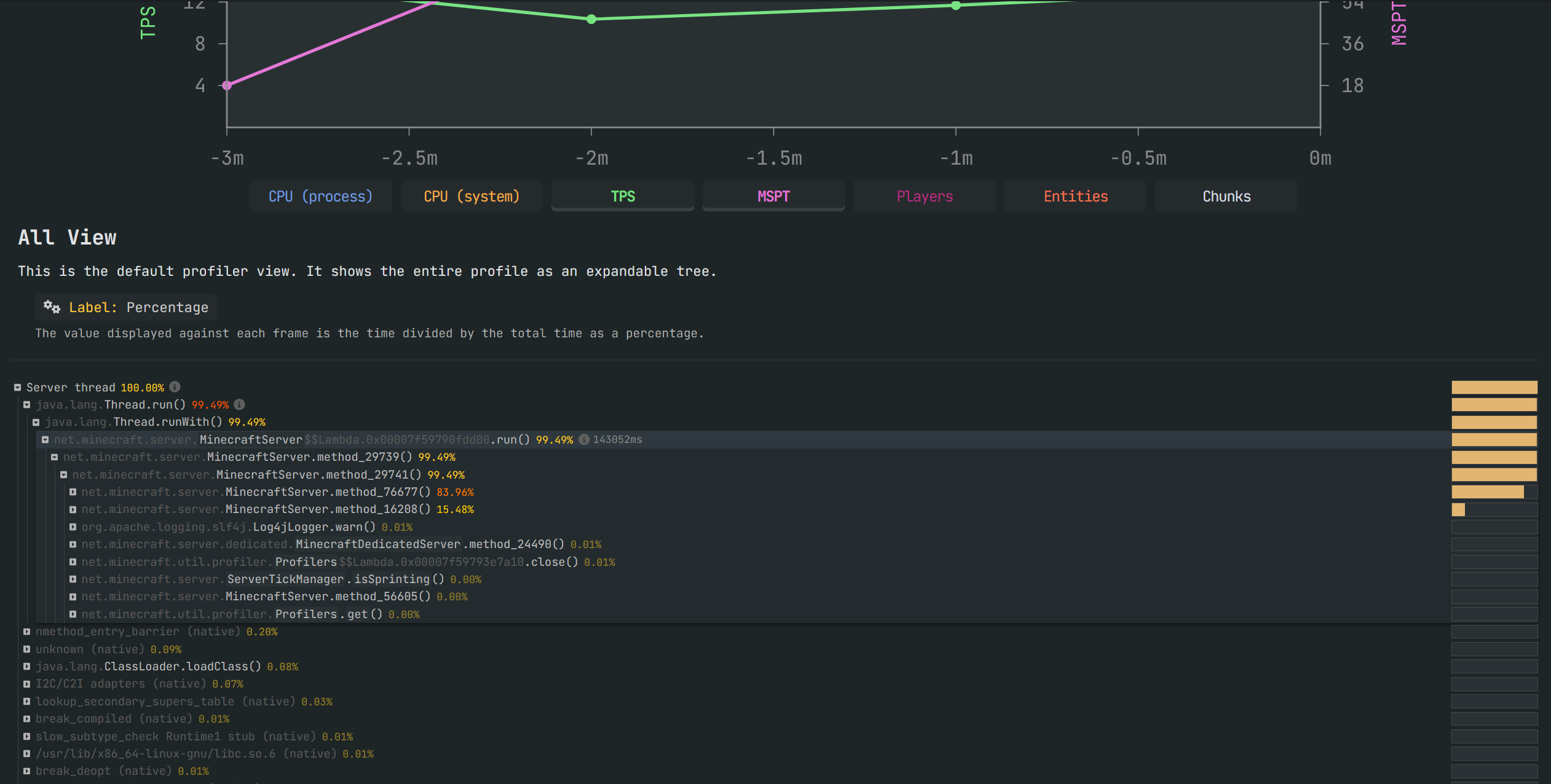
Task: Click the gear icon next to Label: Percentage
Action: point(52,307)
